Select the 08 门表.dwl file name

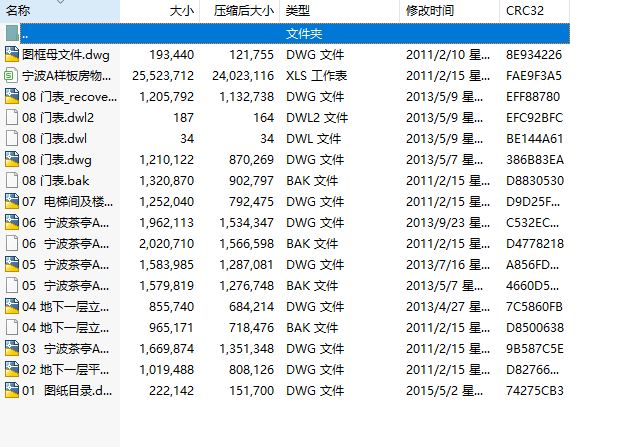tap(62, 139)
